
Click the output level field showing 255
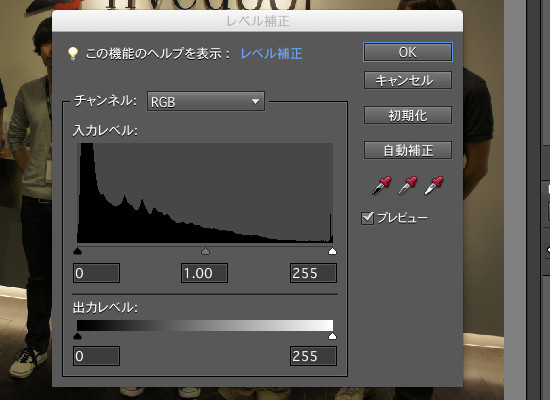pyautogui.click(x=313, y=356)
